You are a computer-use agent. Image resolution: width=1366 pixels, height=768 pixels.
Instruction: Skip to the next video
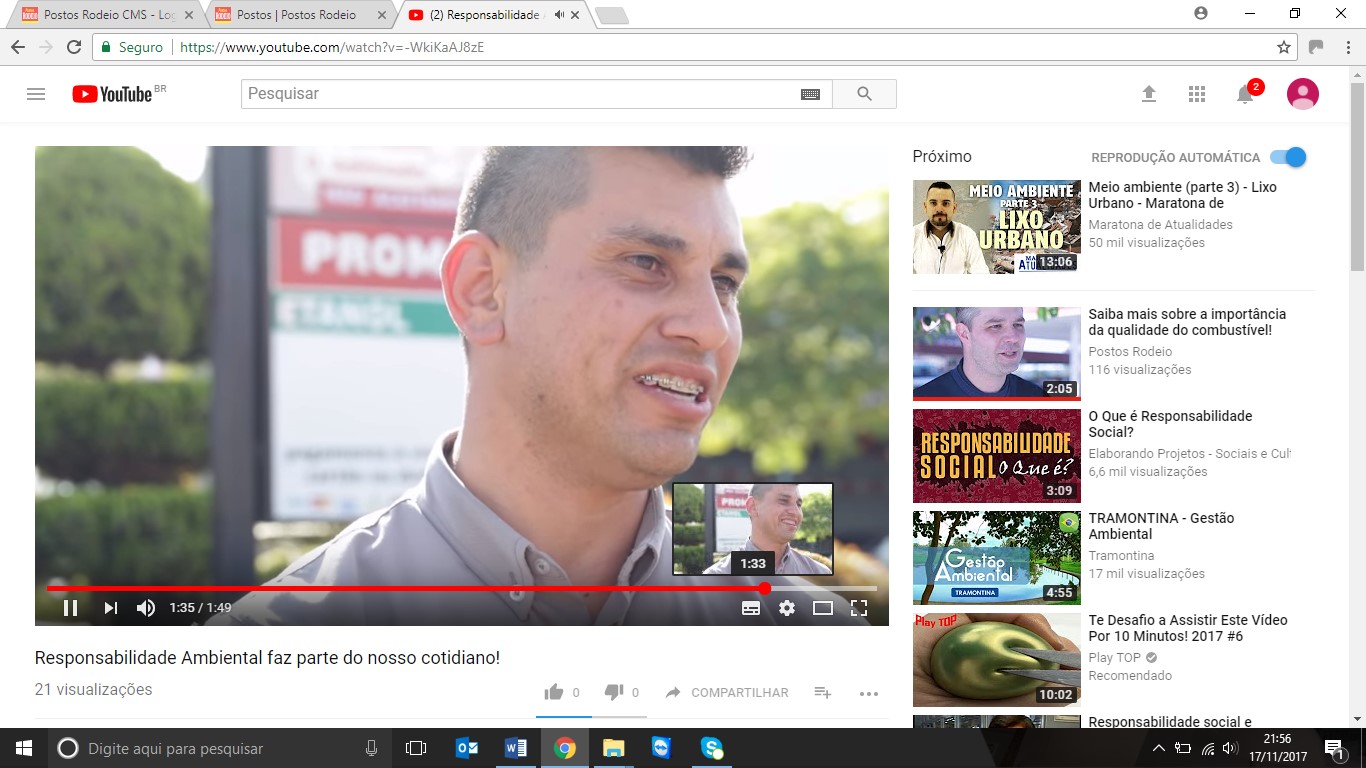coord(110,608)
